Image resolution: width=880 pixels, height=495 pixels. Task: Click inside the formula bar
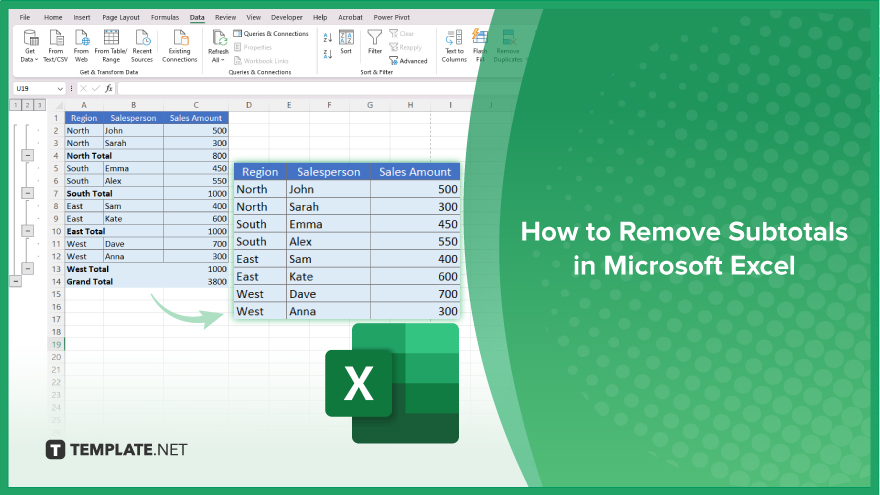click(297, 88)
